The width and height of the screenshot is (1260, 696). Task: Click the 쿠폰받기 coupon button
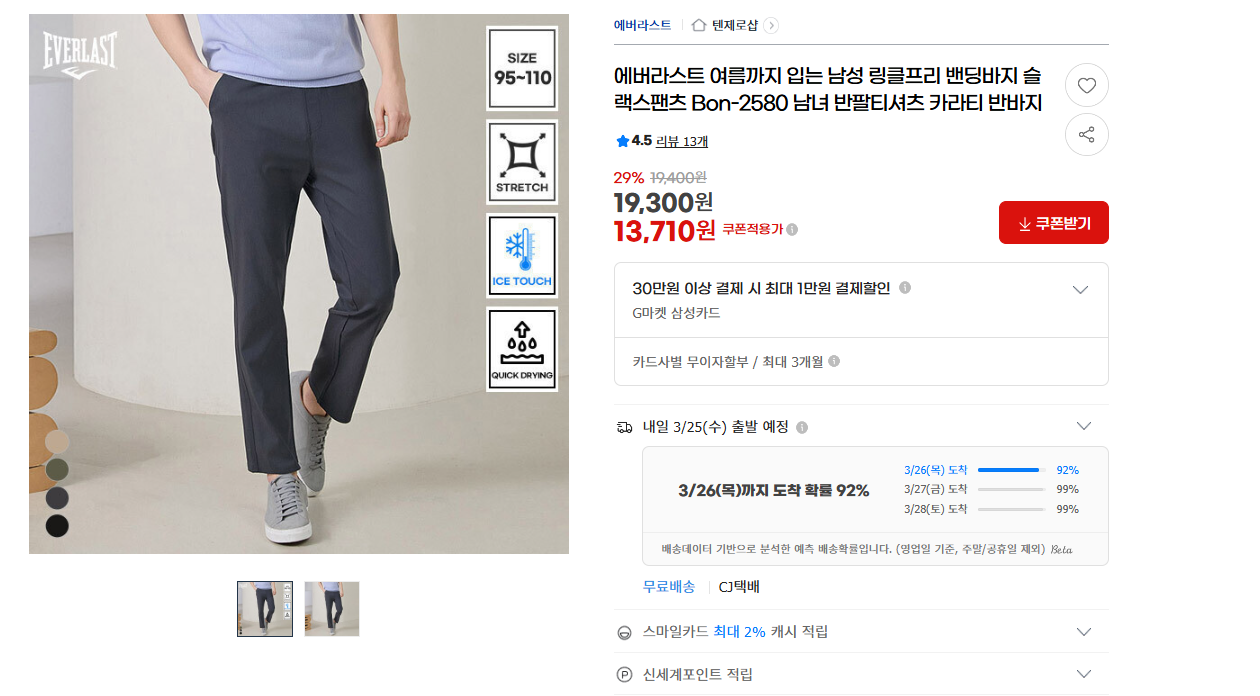click(x=1054, y=223)
